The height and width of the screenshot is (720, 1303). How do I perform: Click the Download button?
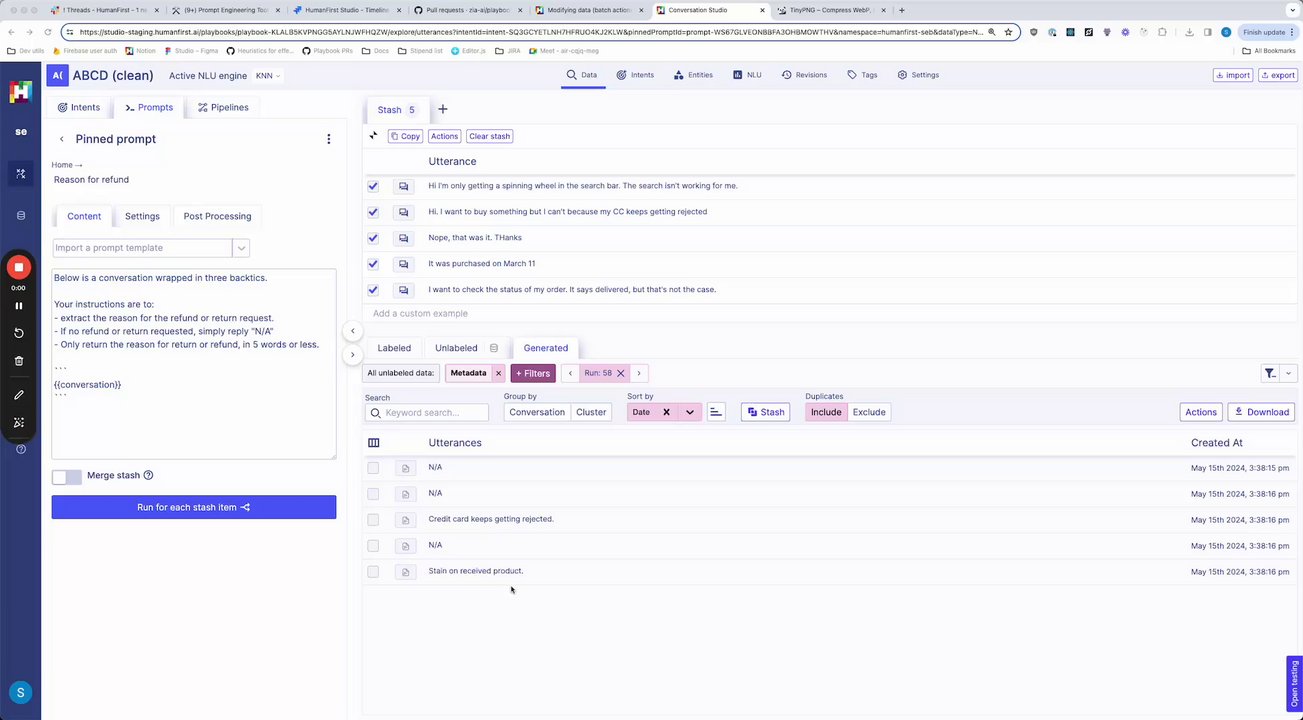pos(1262,412)
